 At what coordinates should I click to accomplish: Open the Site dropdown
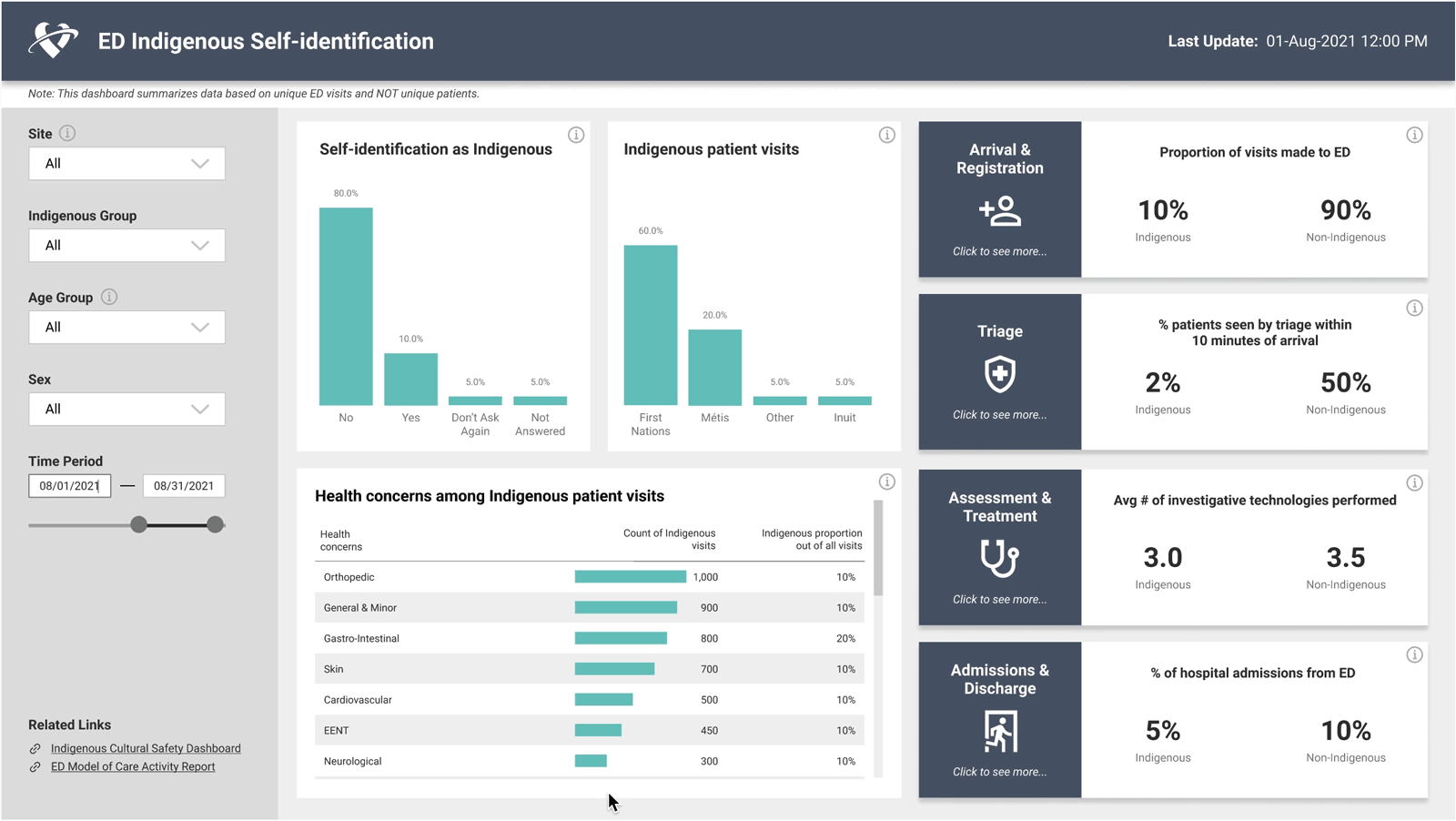pyautogui.click(x=126, y=164)
